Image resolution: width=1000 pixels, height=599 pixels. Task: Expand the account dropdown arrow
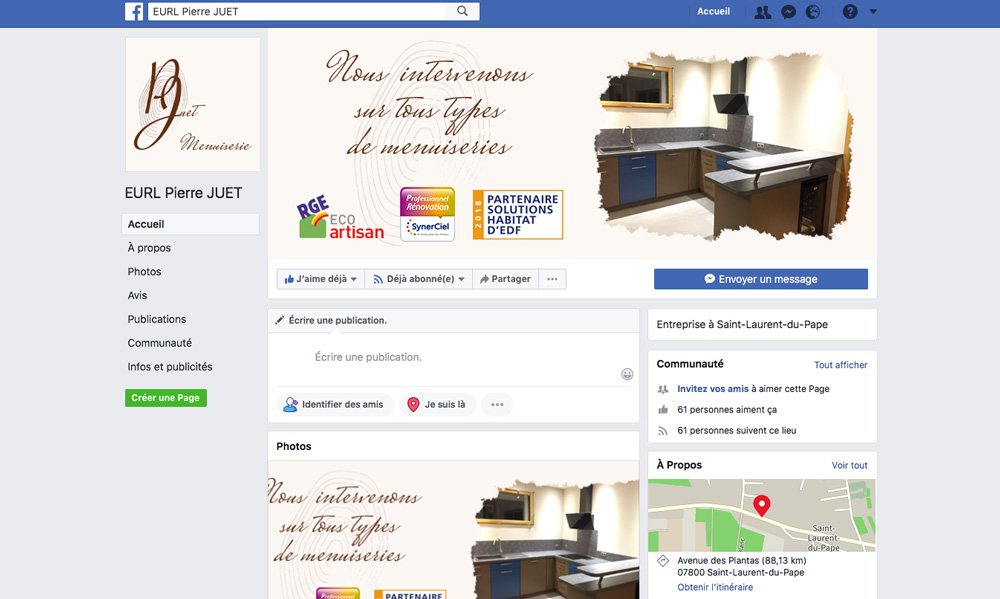pos(873,11)
